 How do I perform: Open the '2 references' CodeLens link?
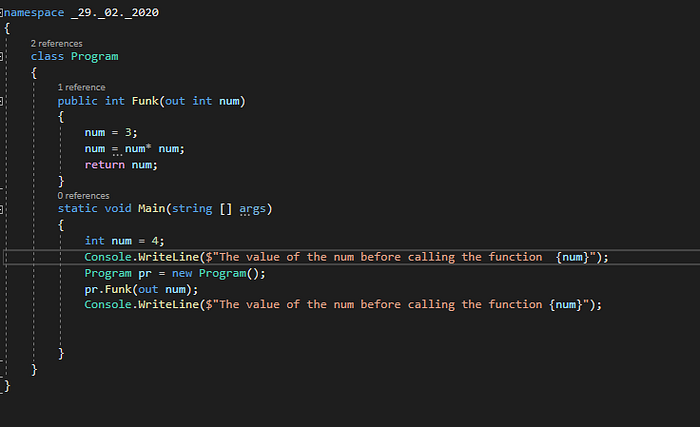pyautogui.click(x=56, y=43)
